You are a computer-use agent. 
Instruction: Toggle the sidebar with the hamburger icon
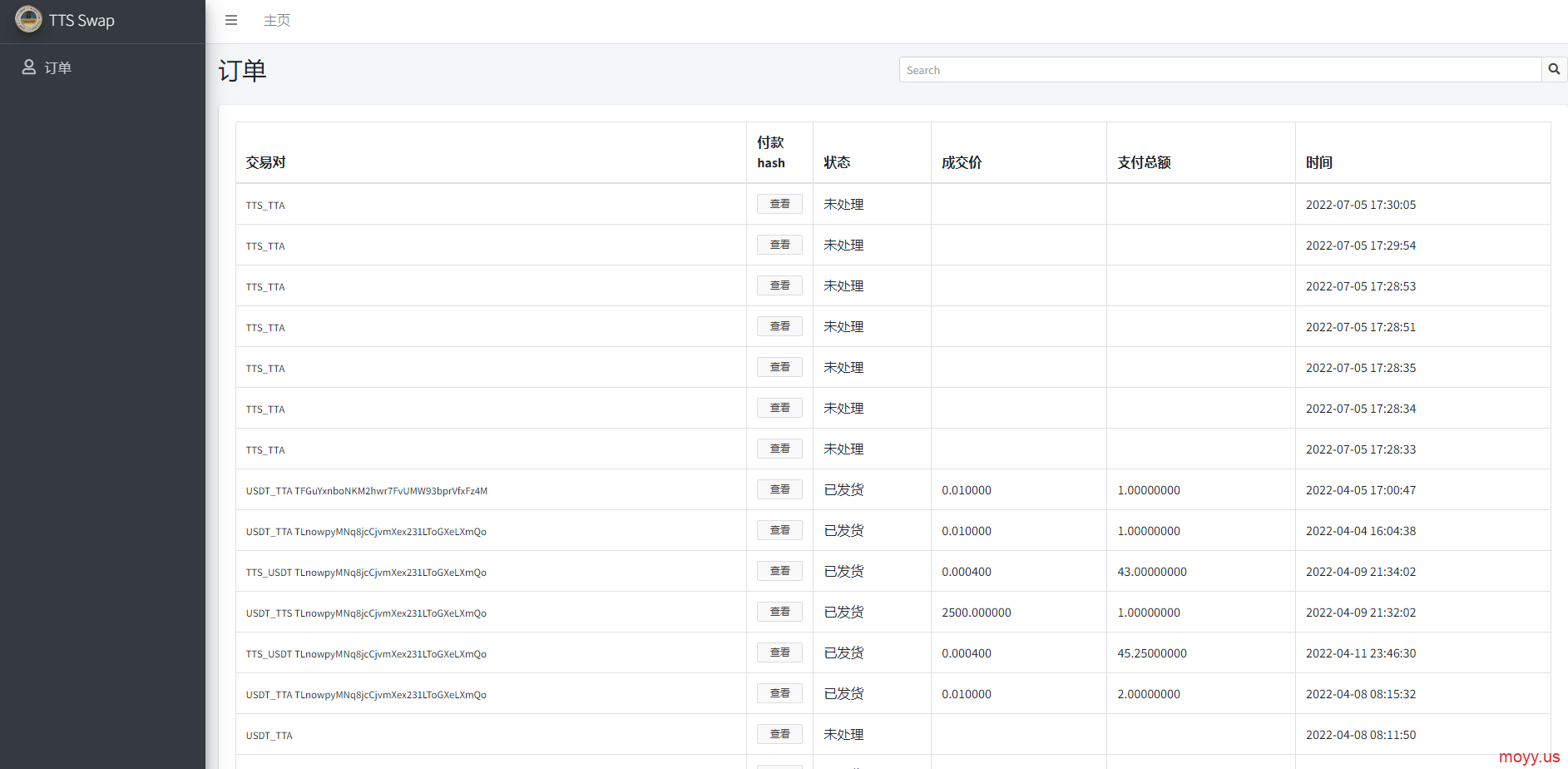click(231, 20)
